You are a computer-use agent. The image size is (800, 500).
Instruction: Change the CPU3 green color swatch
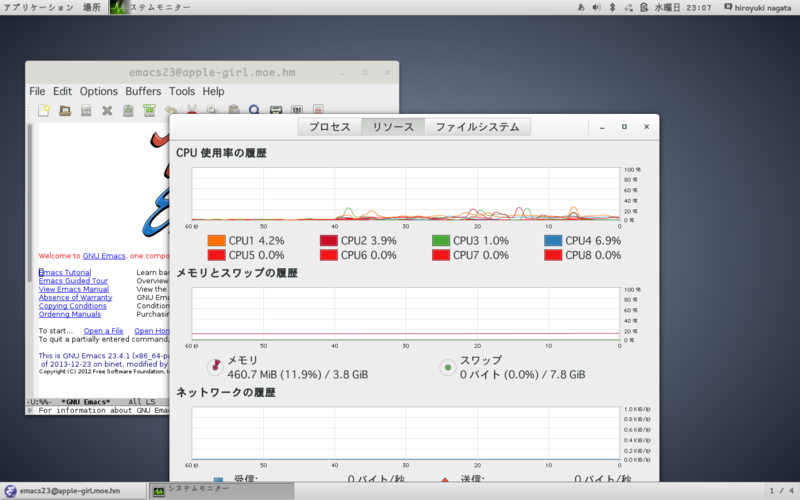[x=441, y=240]
